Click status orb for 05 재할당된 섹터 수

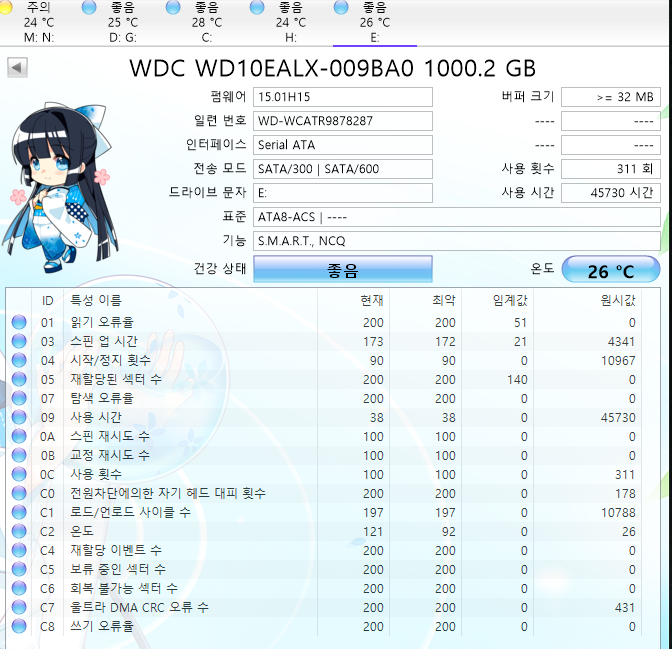19,379
